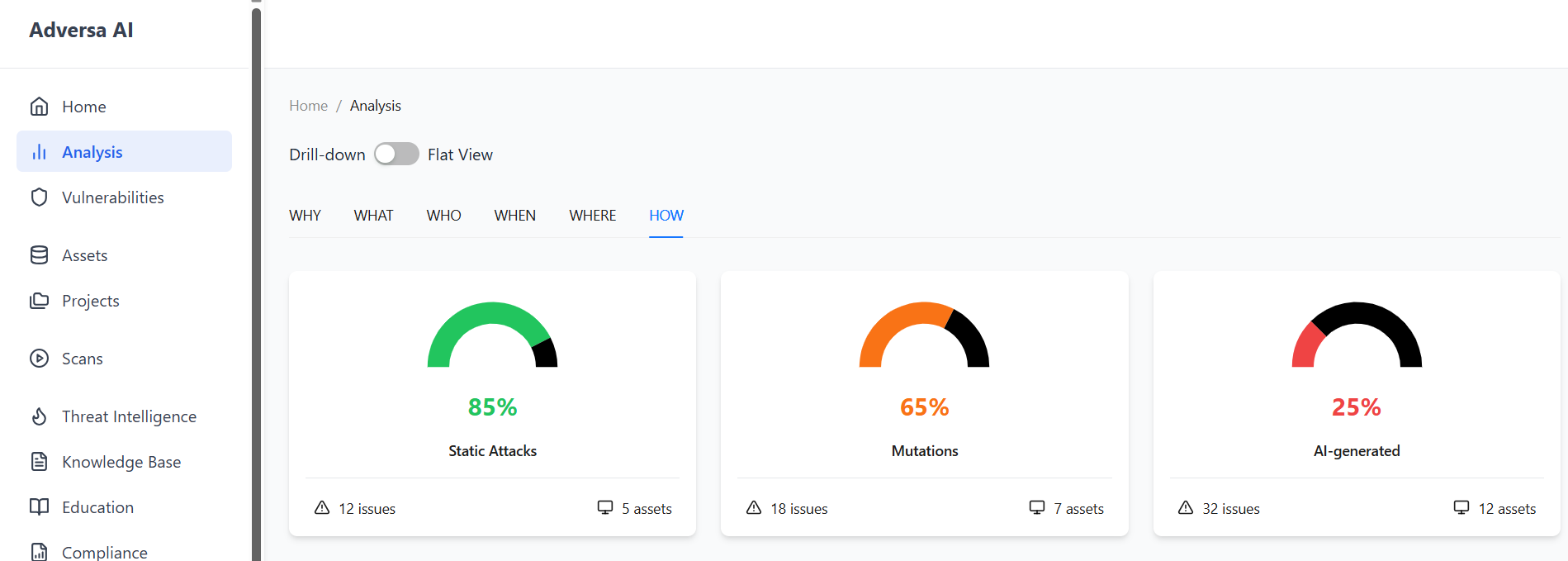Click the Vulnerabilities shield icon
This screenshot has width=1568, height=561.
point(39,197)
